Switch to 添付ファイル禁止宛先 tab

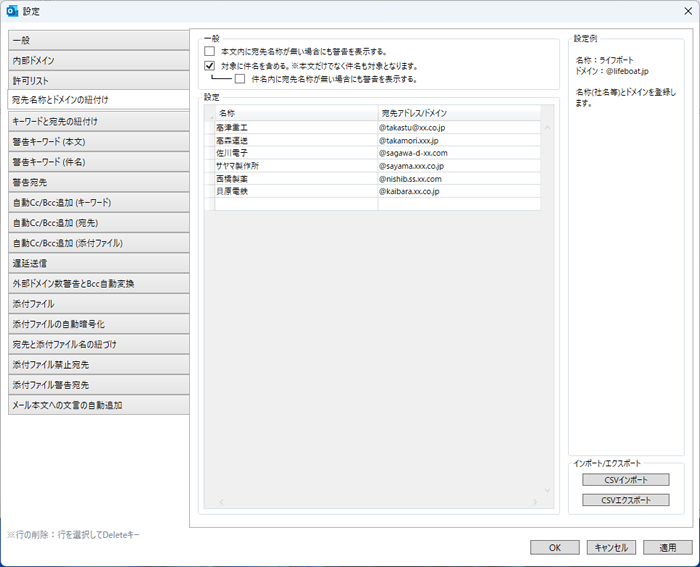(99, 365)
